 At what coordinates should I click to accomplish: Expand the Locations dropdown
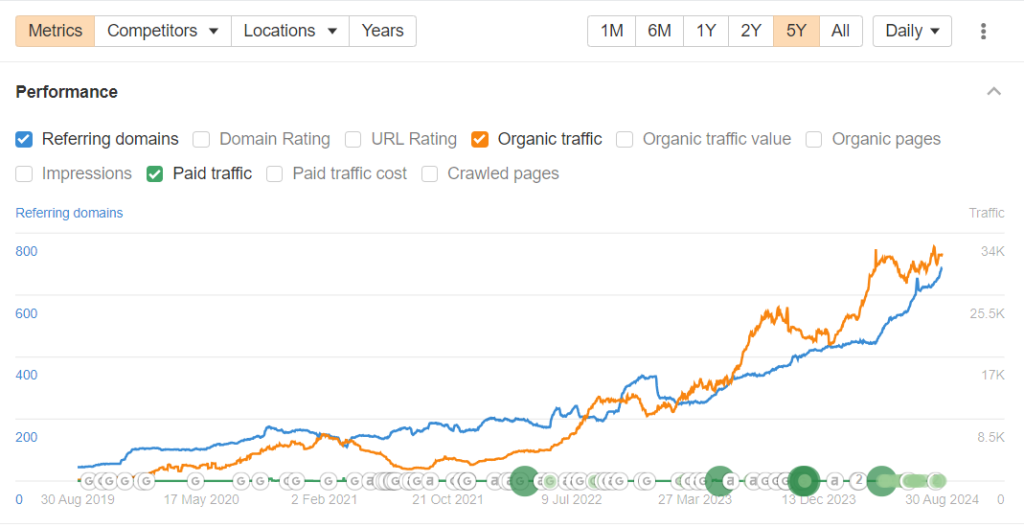(x=289, y=31)
